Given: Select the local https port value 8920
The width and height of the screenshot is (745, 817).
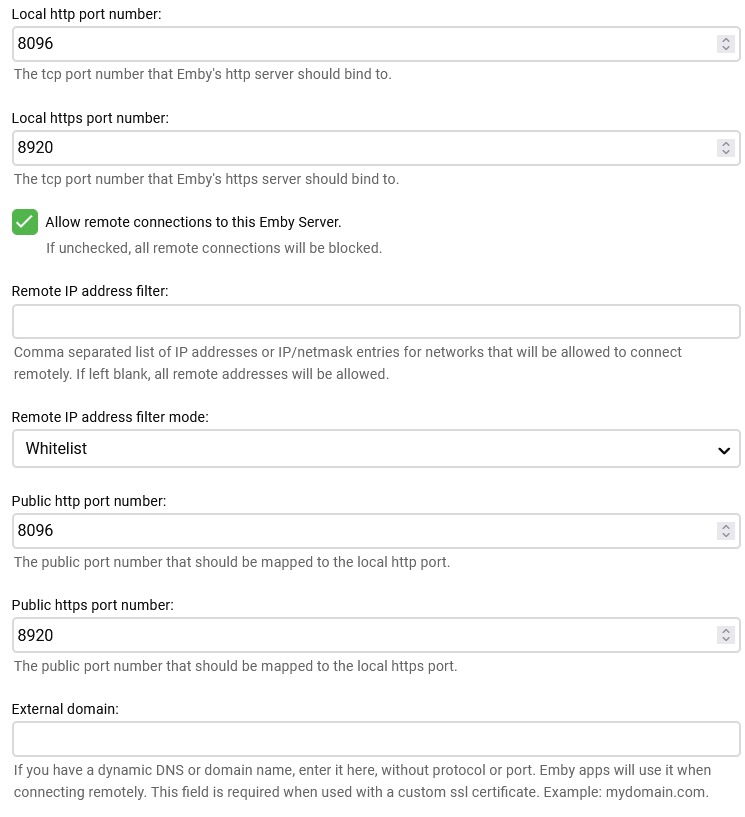Looking at the screenshot, I should [x=300, y=148].
